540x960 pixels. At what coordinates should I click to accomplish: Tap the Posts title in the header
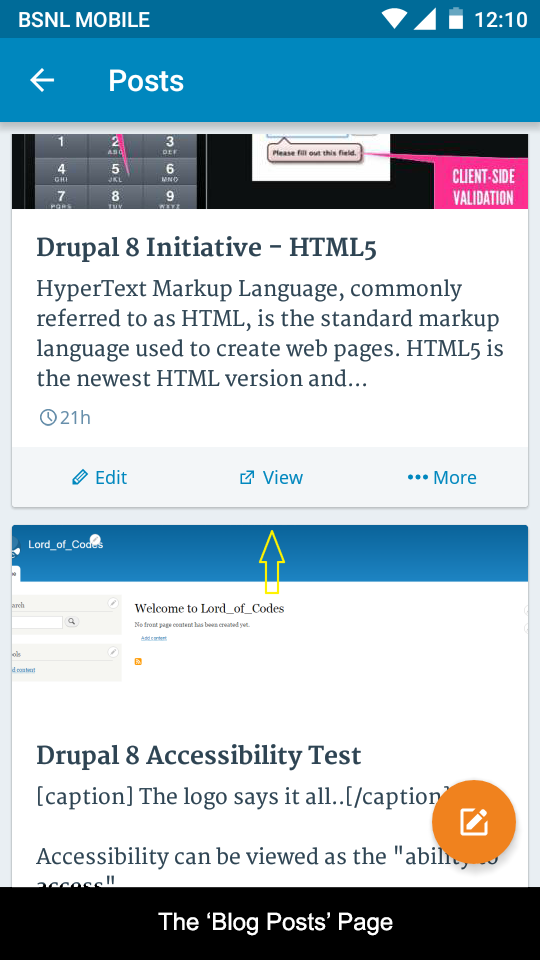tap(146, 80)
